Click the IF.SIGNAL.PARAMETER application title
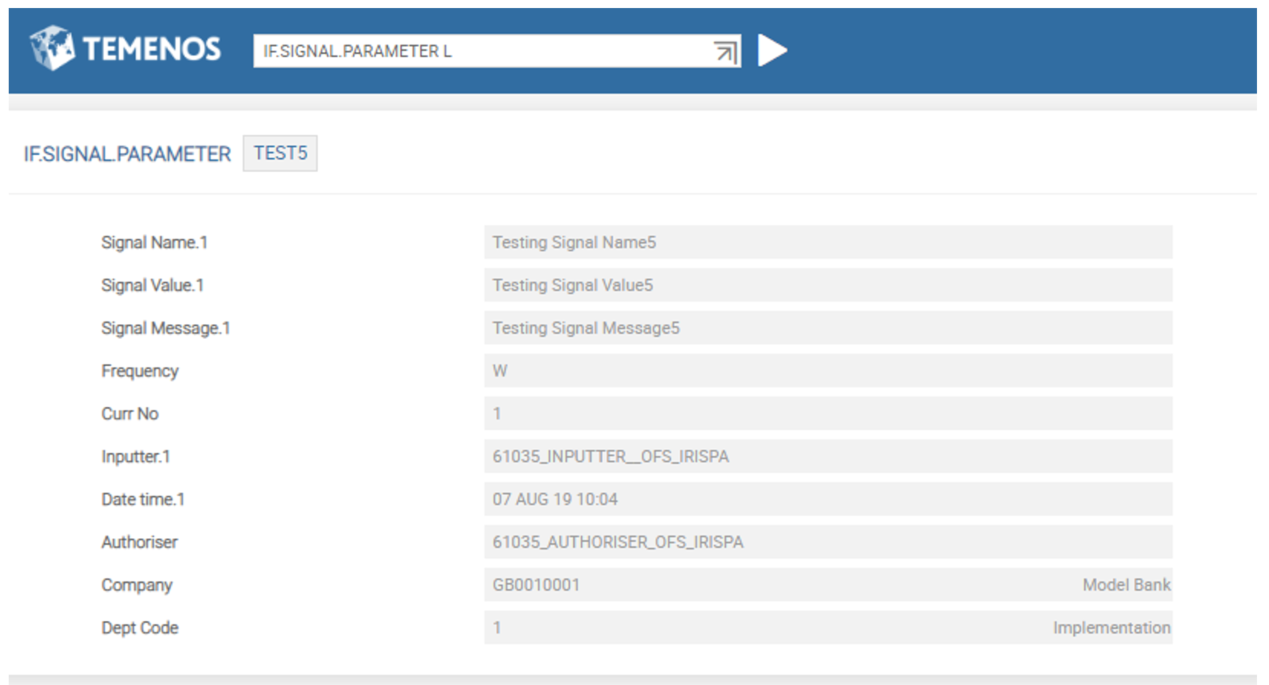Screen dimensions: 1269x685 tap(127, 155)
